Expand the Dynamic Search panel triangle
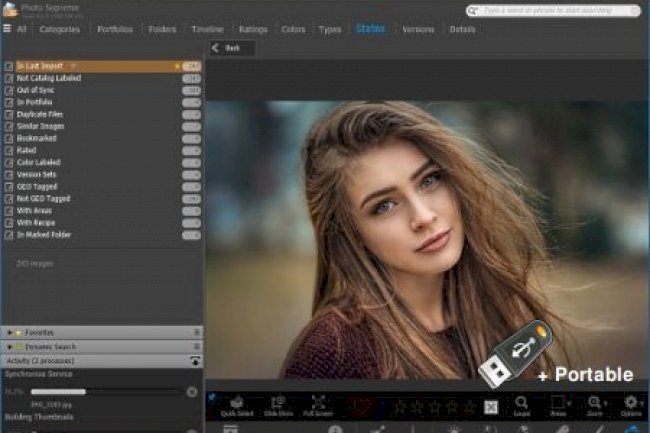The image size is (650, 433). coord(10,347)
